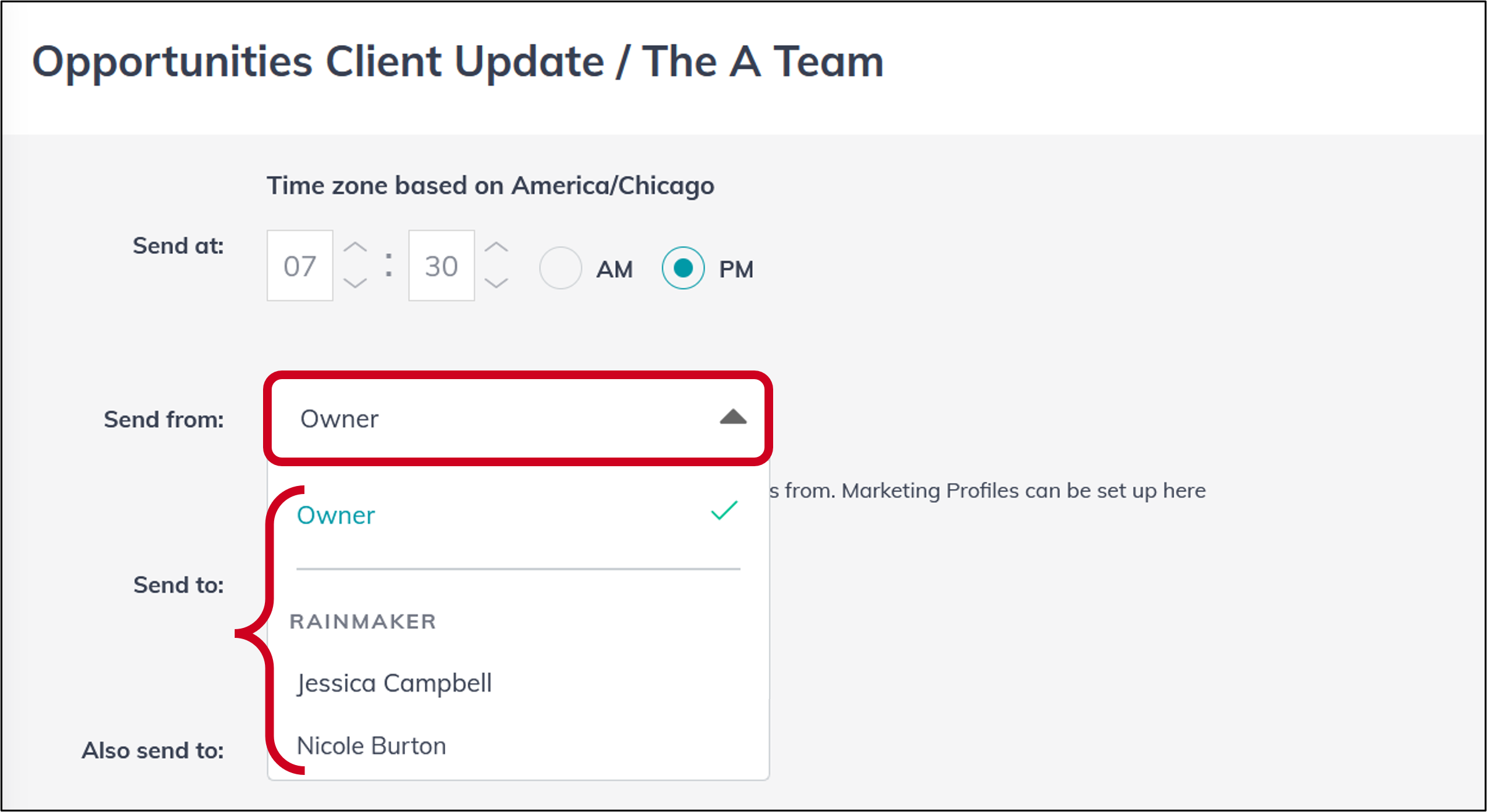This screenshot has height=812, width=1487.
Task: Click the Marketing Profiles help text
Action: pyautogui.click(x=987, y=490)
